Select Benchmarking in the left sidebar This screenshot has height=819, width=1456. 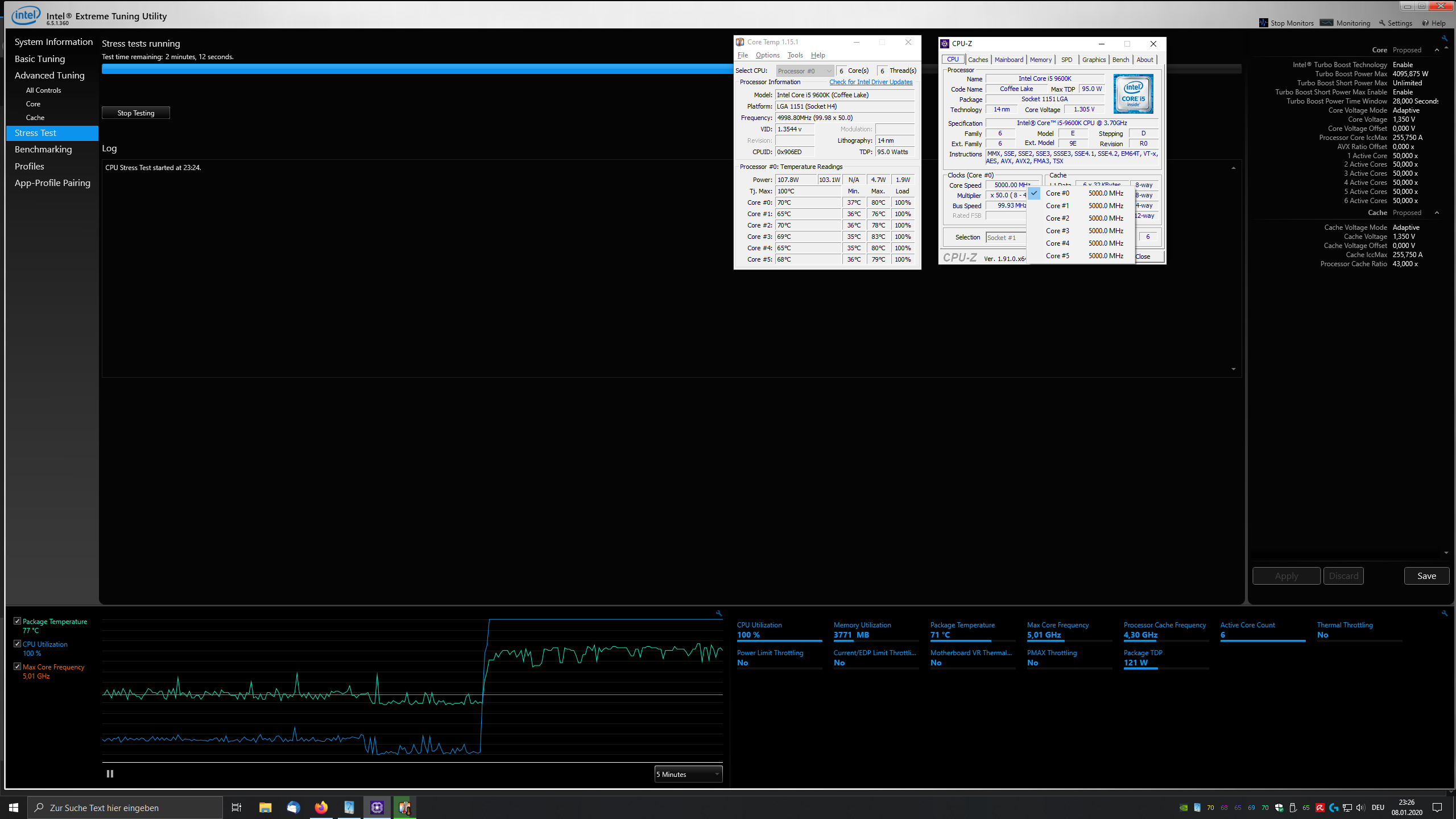click(x=43, y=149)
